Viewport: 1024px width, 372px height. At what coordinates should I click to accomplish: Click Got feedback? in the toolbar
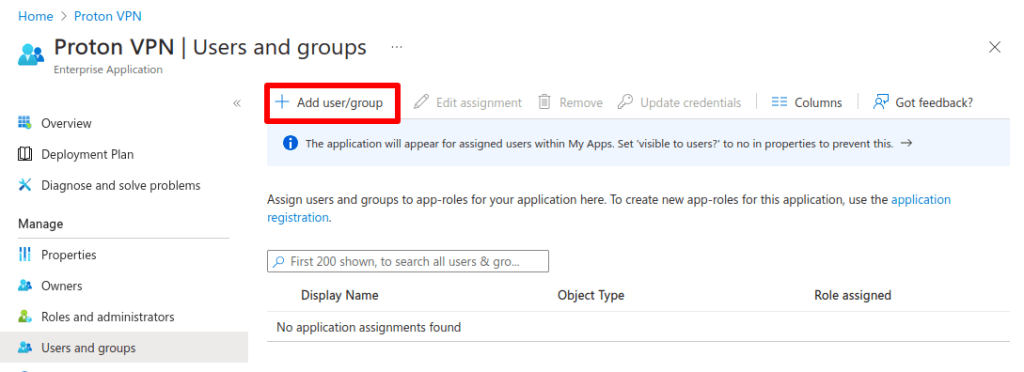923,102
